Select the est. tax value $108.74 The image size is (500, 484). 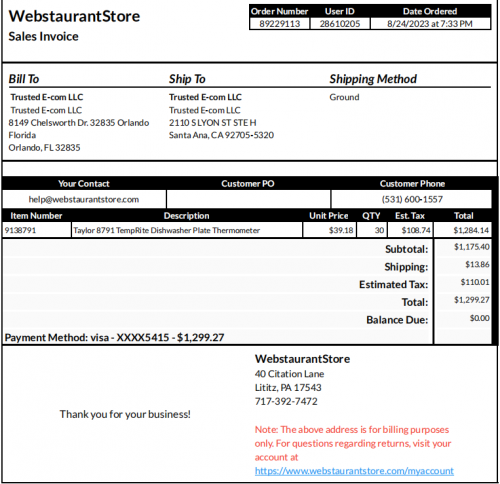click(x=416, y=230)
